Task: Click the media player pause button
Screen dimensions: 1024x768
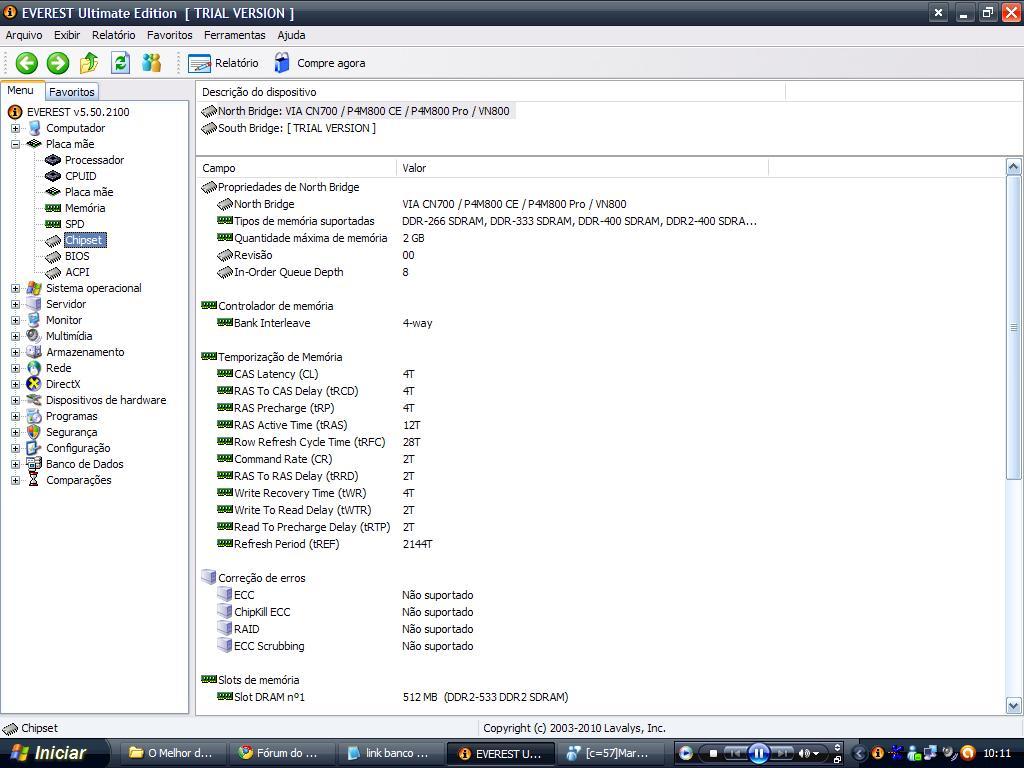Action: [x=758, y=754]
